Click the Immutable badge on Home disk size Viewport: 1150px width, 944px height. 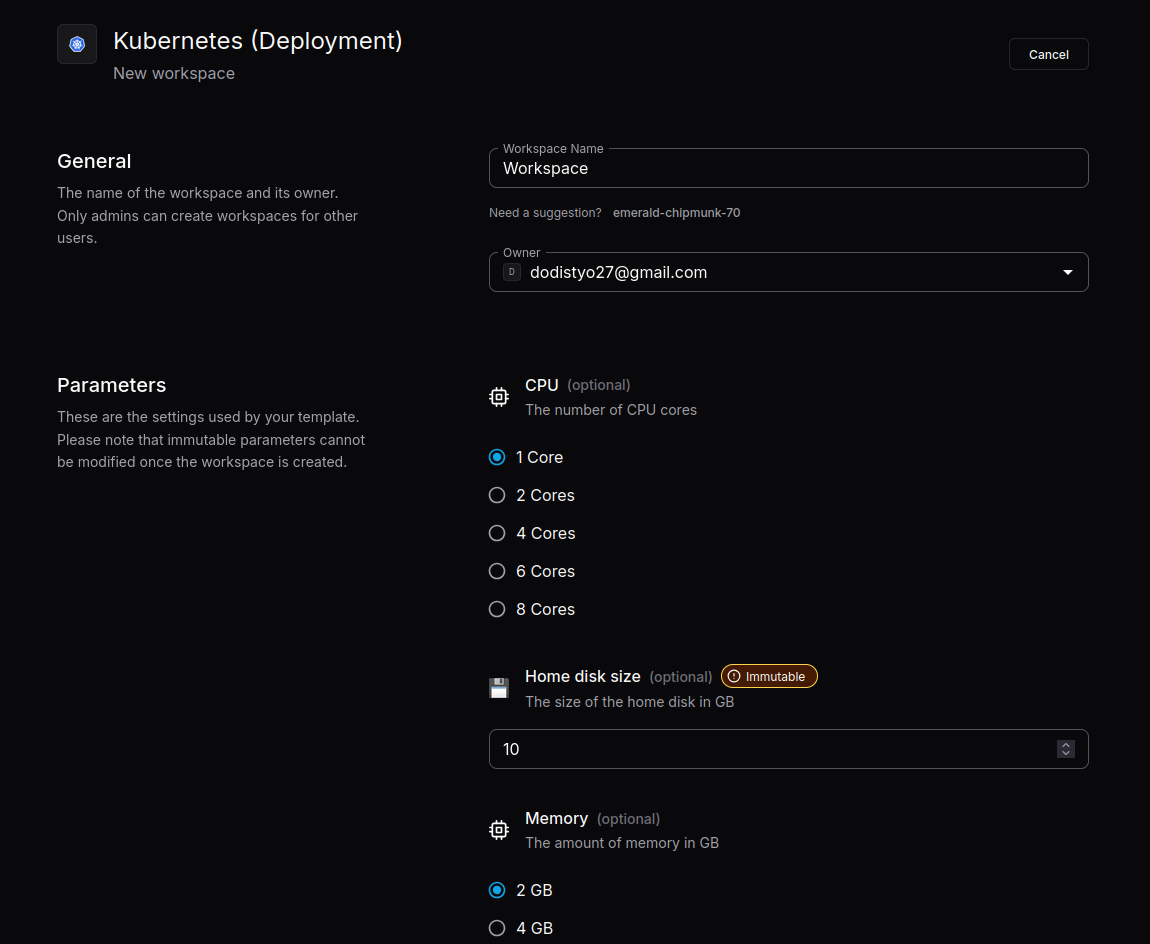click(769, 676)
